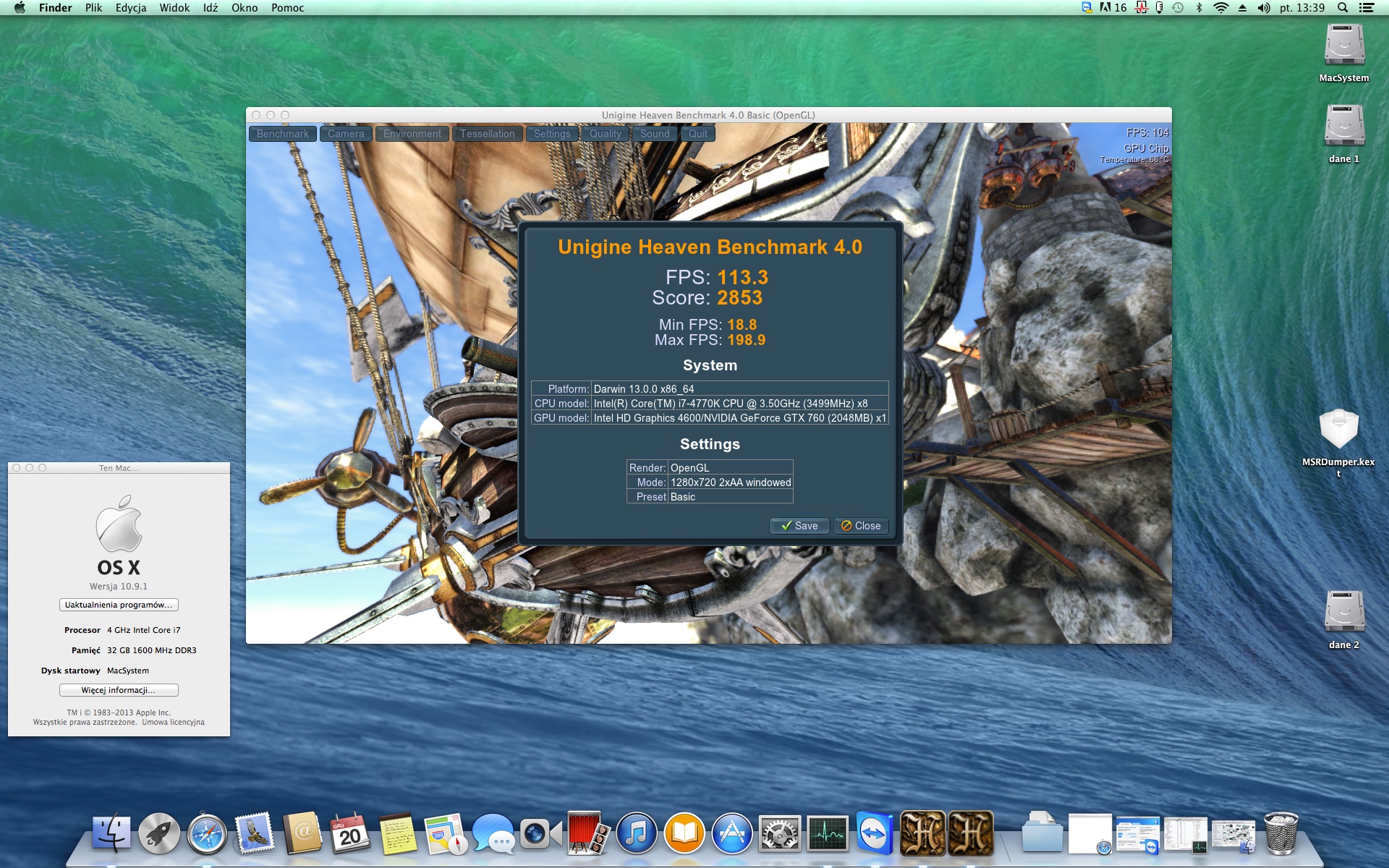Open Contacts address book in Dock
The width and height of the screenshot is (1389, 868).
(x=302, y=833)
